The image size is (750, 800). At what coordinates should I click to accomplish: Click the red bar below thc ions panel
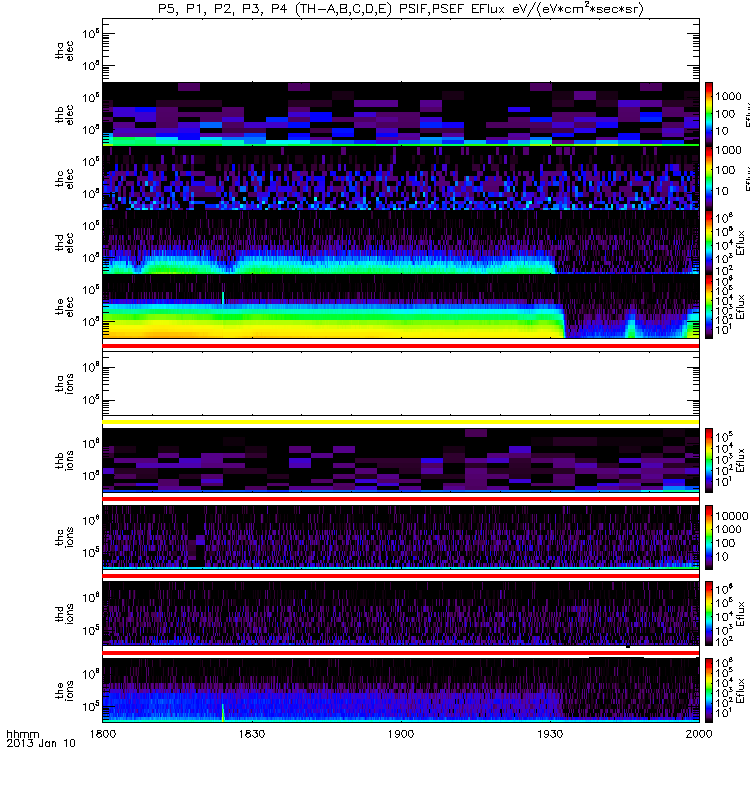(x=401, y=576)
